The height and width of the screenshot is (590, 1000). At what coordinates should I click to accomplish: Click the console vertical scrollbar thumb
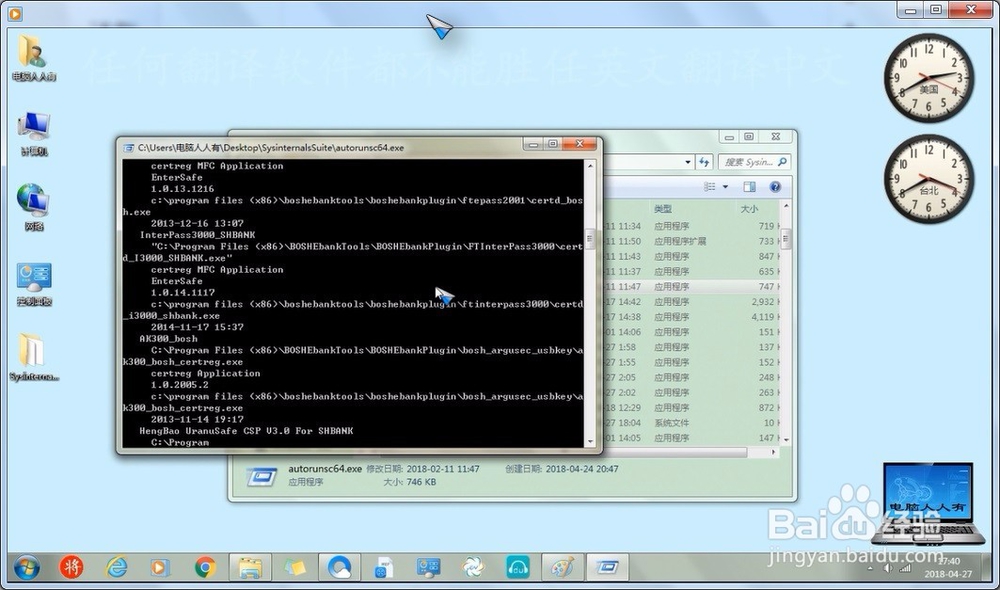590,239
